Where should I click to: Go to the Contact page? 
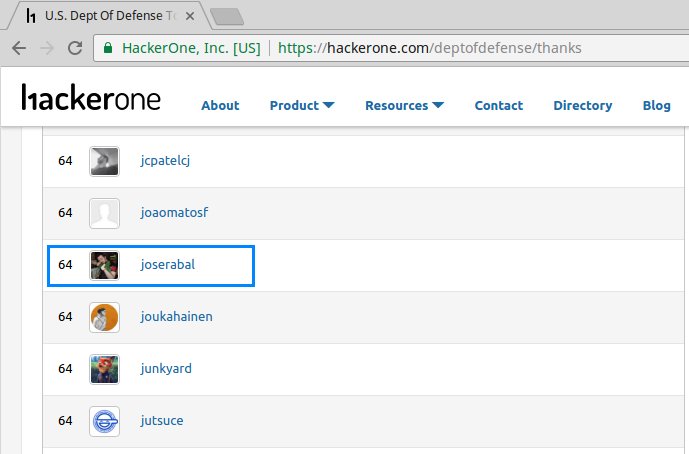tap(499, 105)
